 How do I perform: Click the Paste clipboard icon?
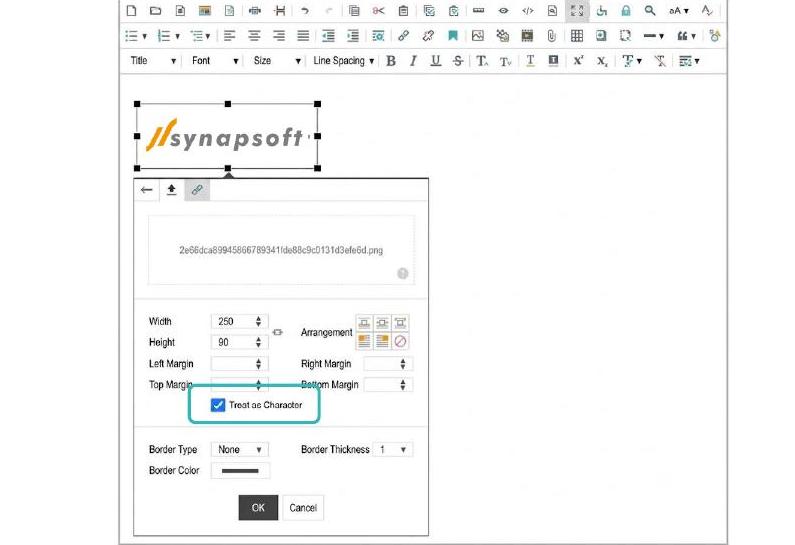coord(404,11)
